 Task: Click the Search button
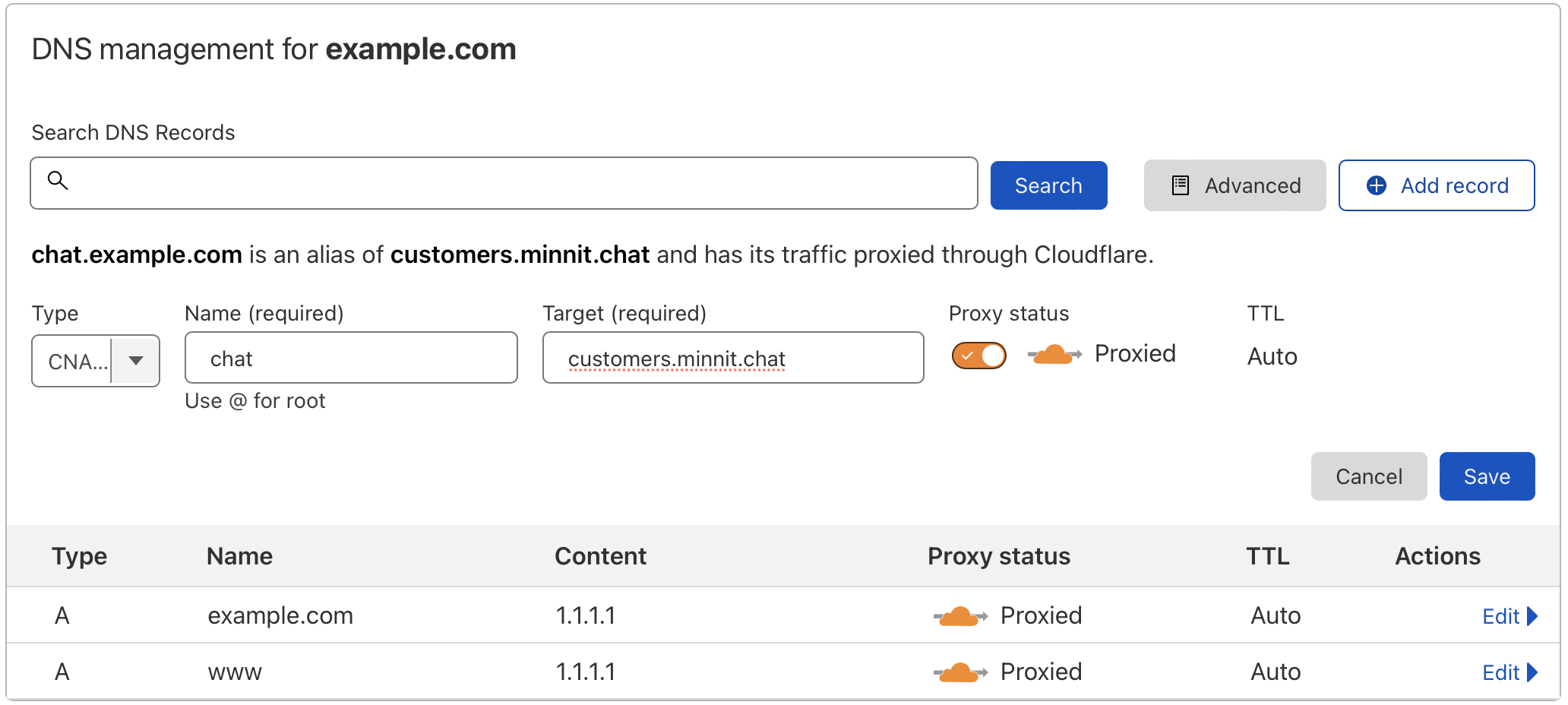[1048, 185]
